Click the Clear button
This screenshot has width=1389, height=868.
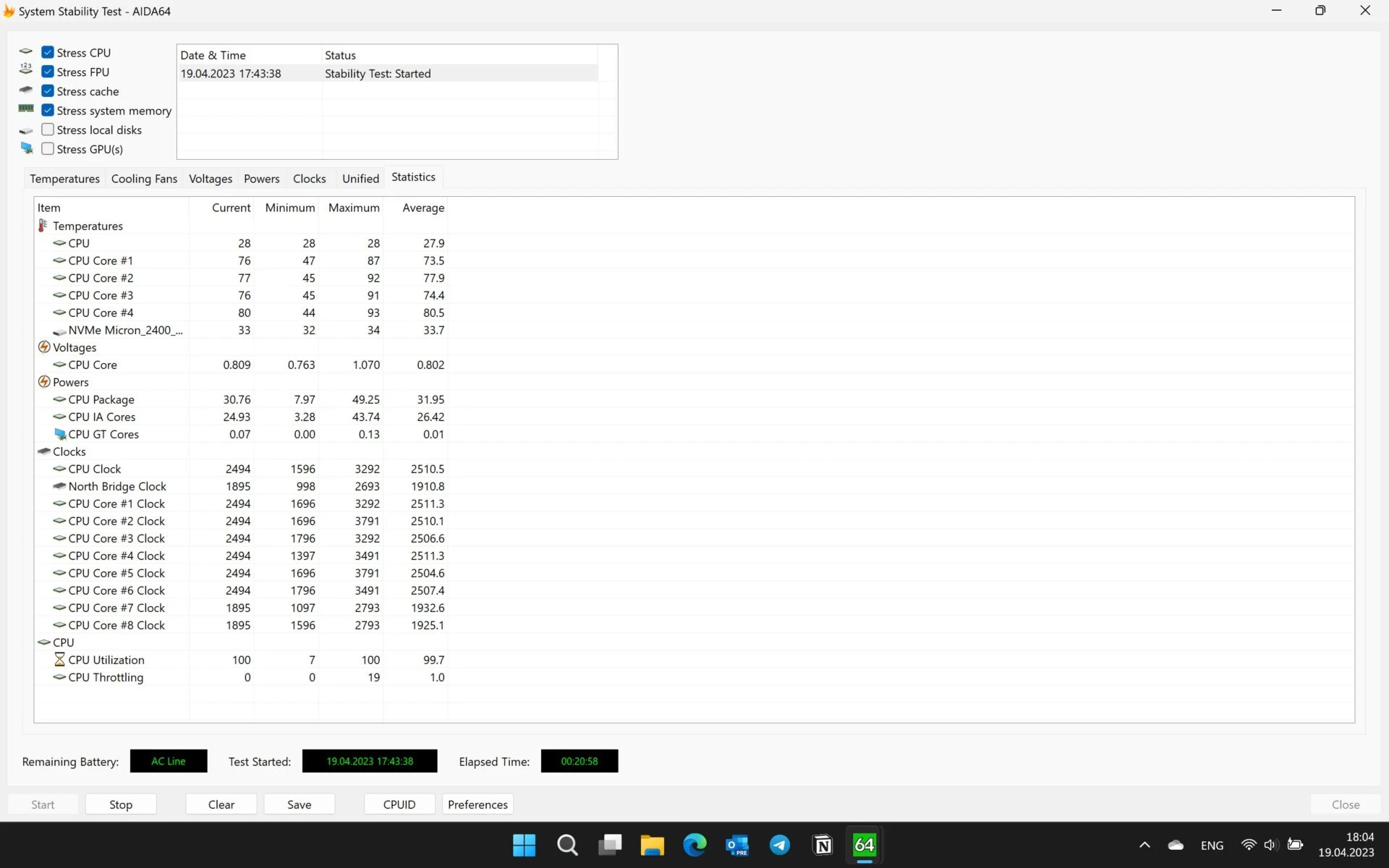click(221, 804)
